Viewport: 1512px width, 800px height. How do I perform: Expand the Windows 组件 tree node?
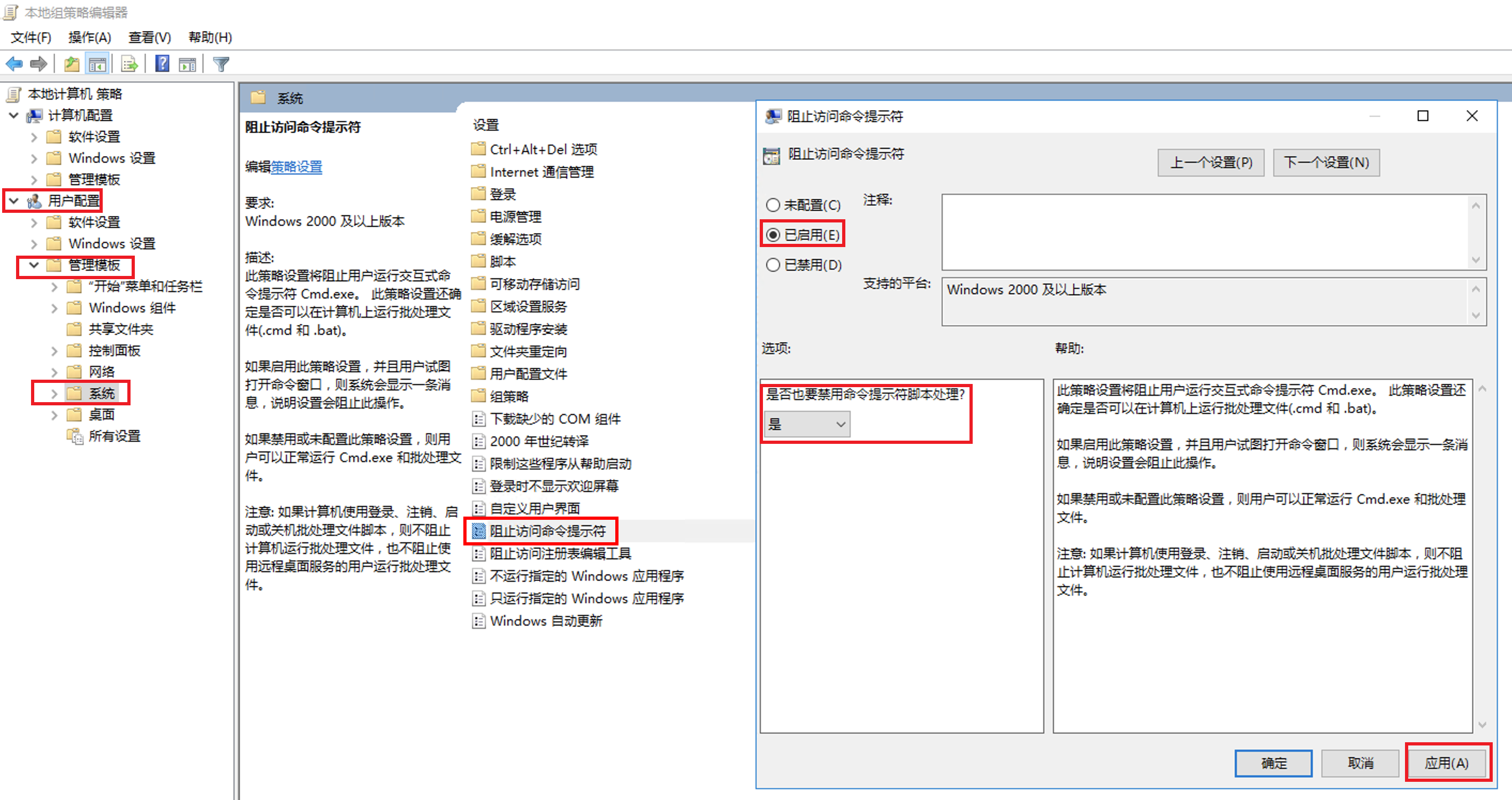point(55,308)
